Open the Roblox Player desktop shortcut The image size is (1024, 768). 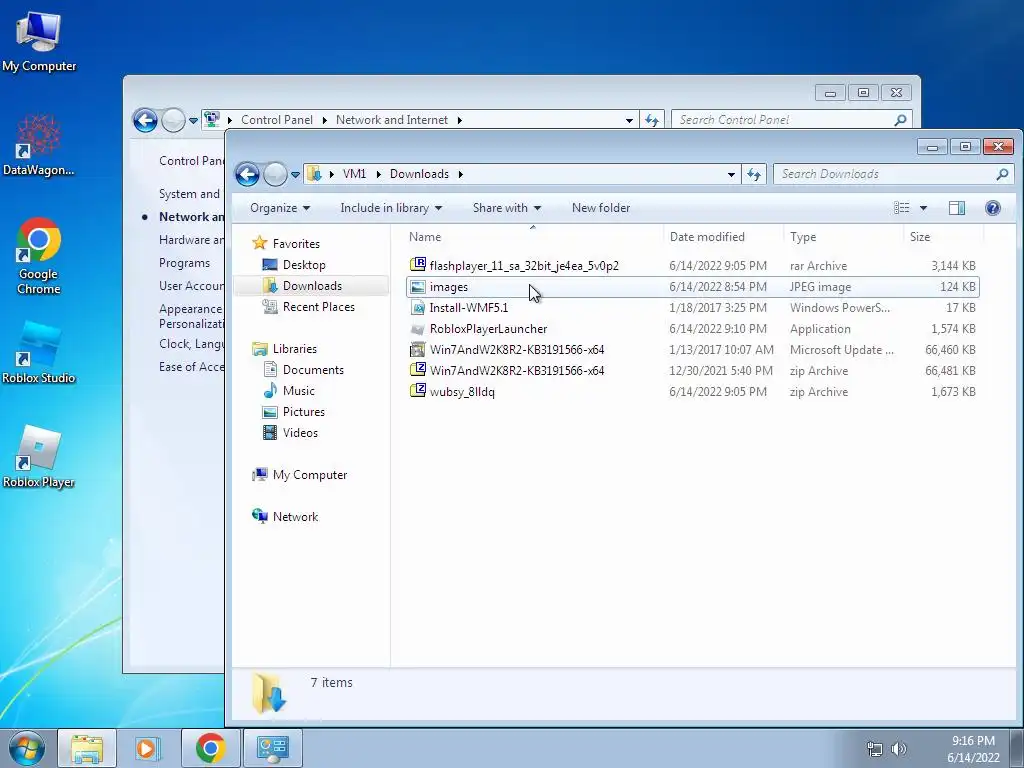coord(39,457)
